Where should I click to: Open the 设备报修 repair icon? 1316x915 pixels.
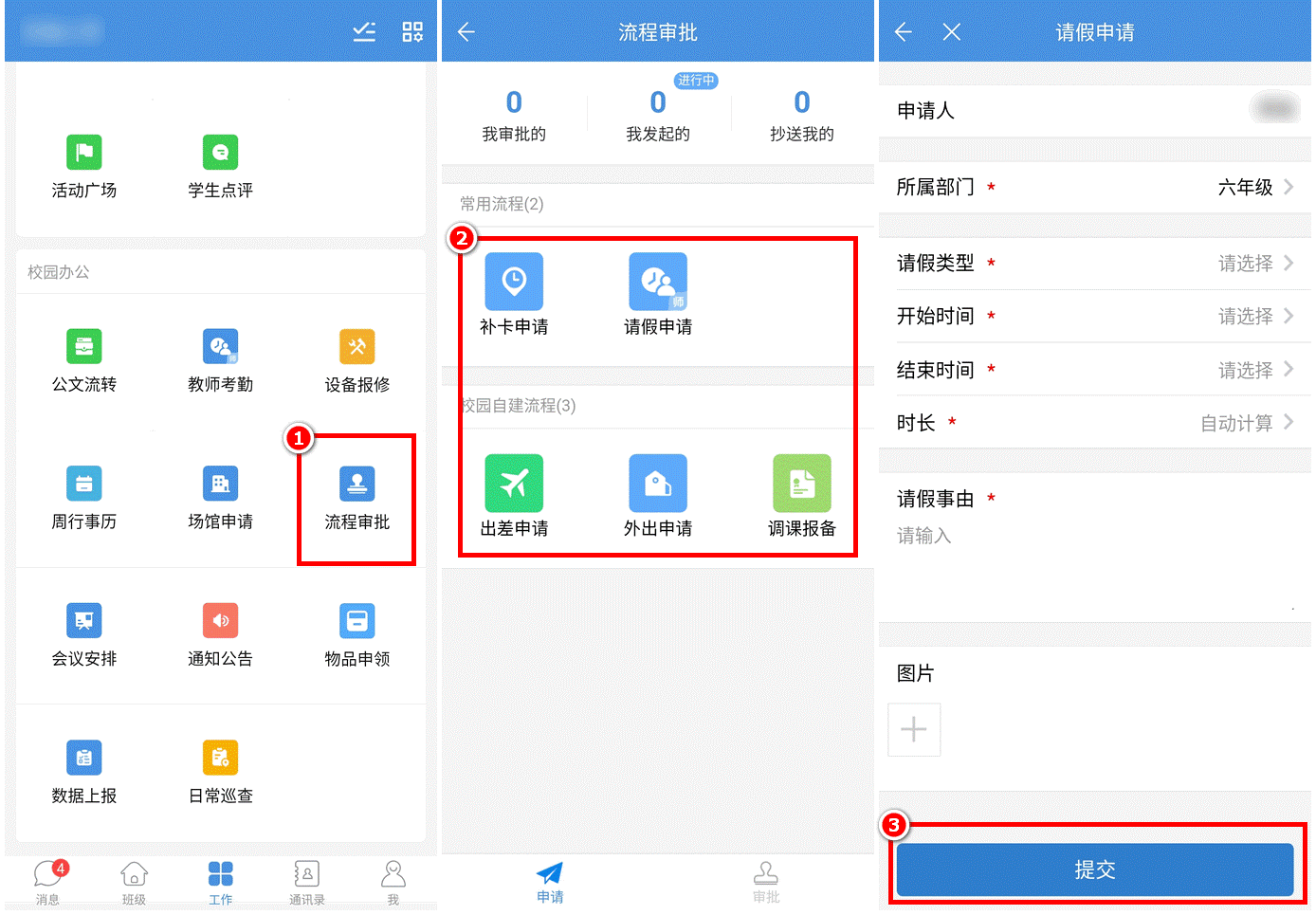(356, 347)
